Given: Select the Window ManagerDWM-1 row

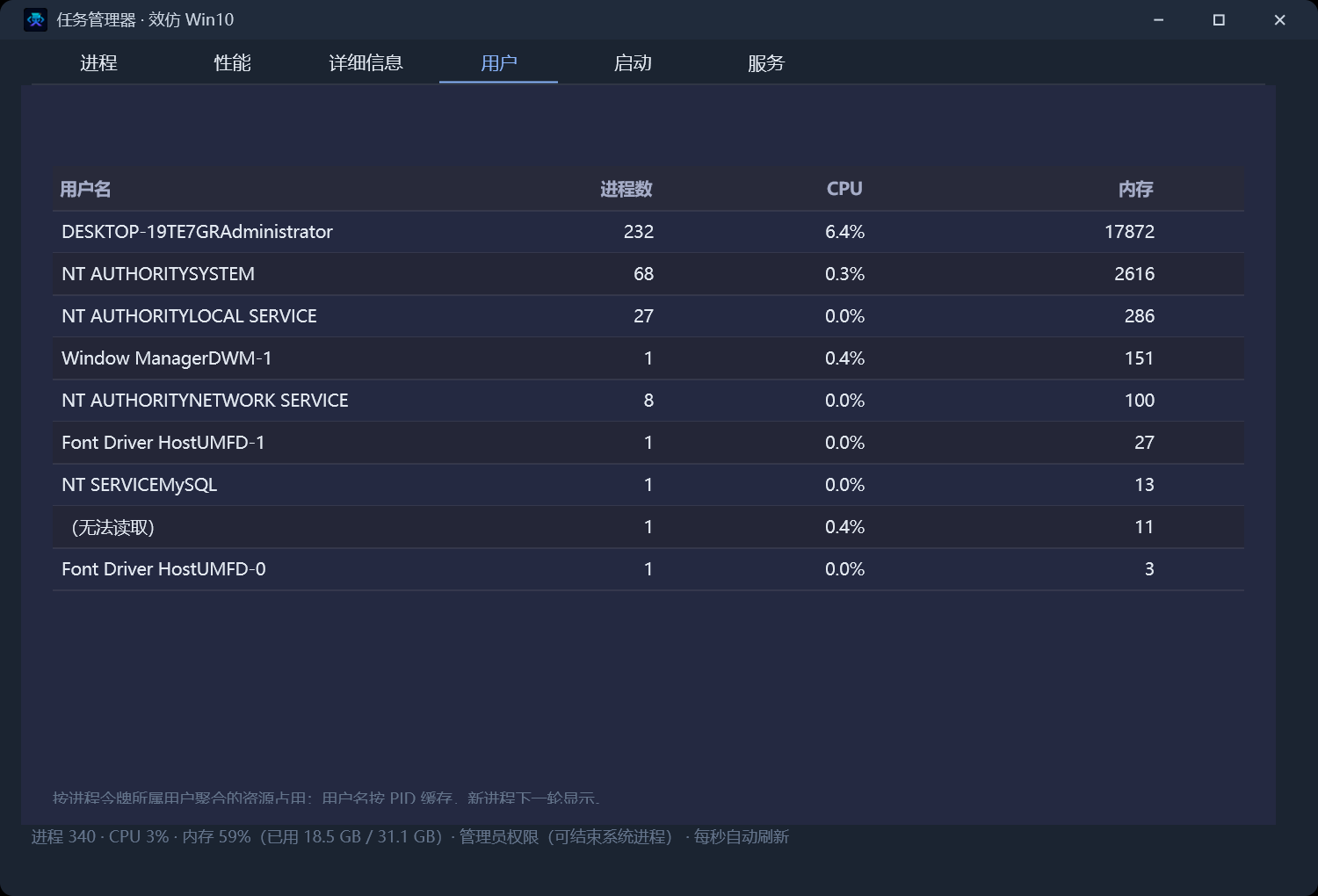Looking at the screenshot, I should pyautogui.click(x=648, y=358).
